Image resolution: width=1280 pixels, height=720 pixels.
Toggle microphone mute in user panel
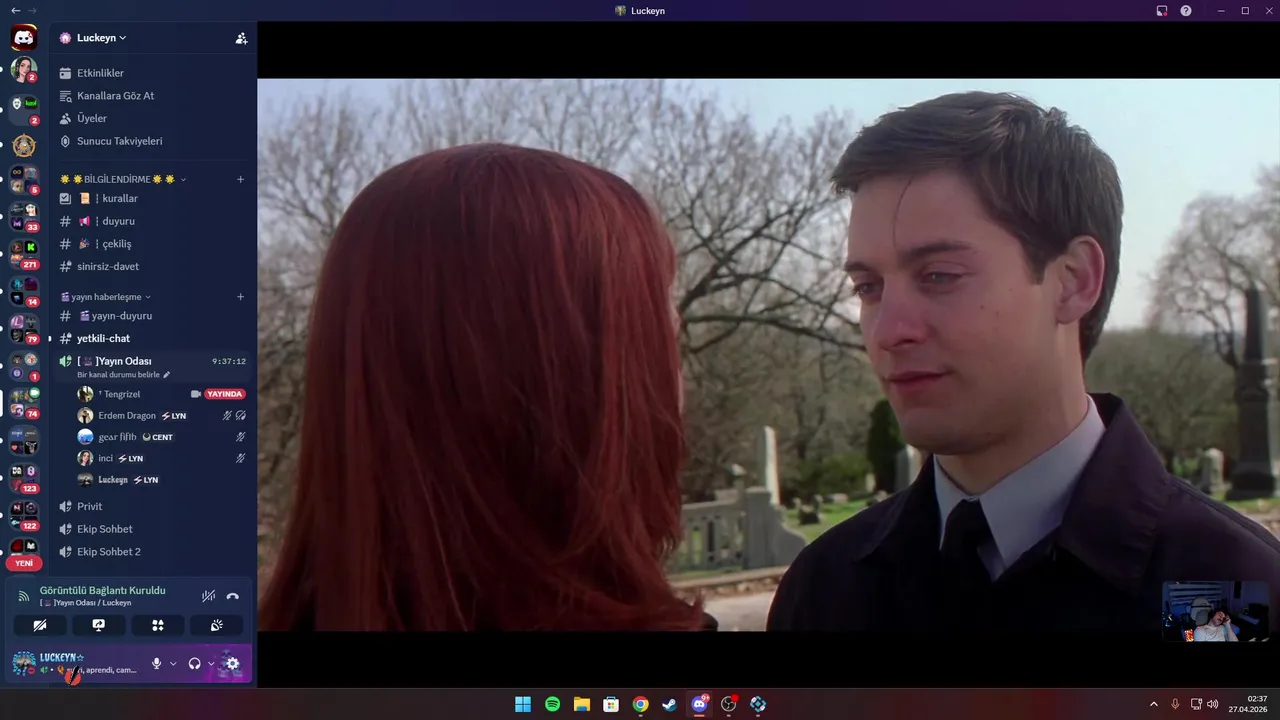click(x=157, y=663)
